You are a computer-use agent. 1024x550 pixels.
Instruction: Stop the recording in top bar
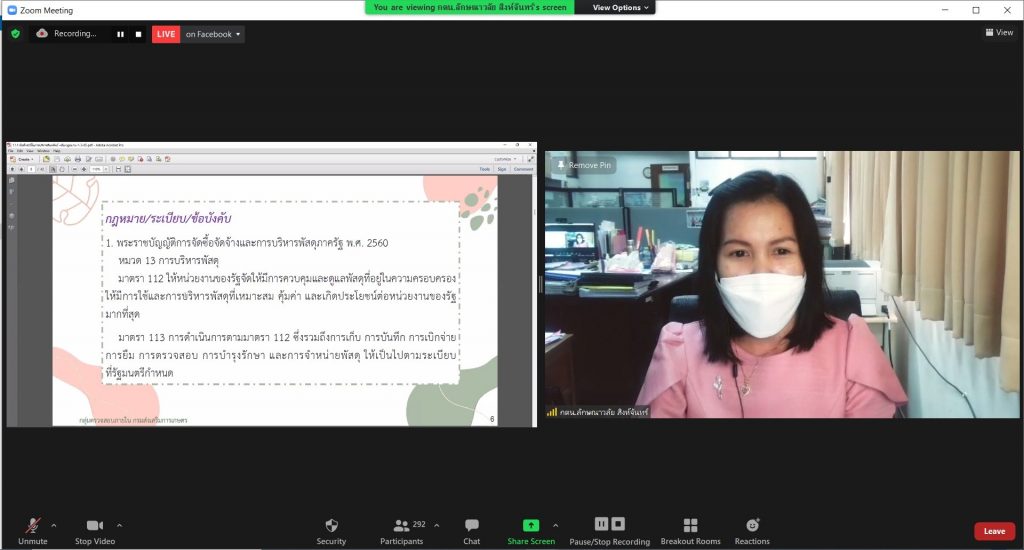coord(138,34)
